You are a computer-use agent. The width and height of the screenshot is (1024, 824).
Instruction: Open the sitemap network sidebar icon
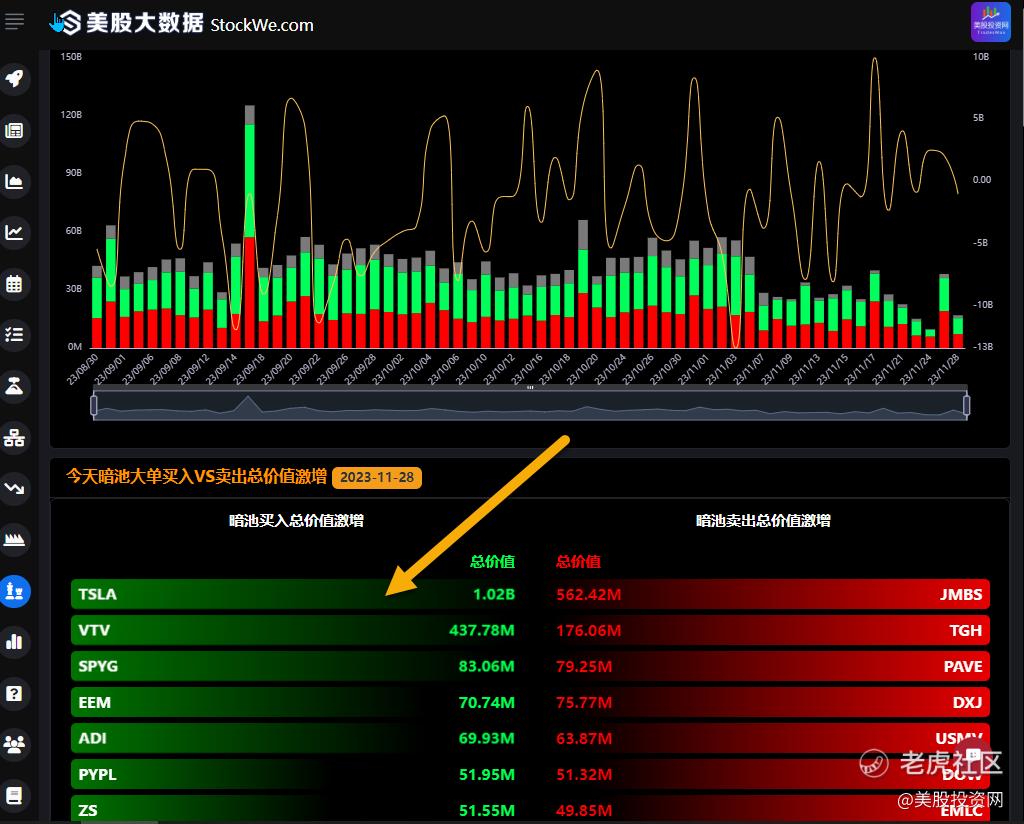pos(14,437)
